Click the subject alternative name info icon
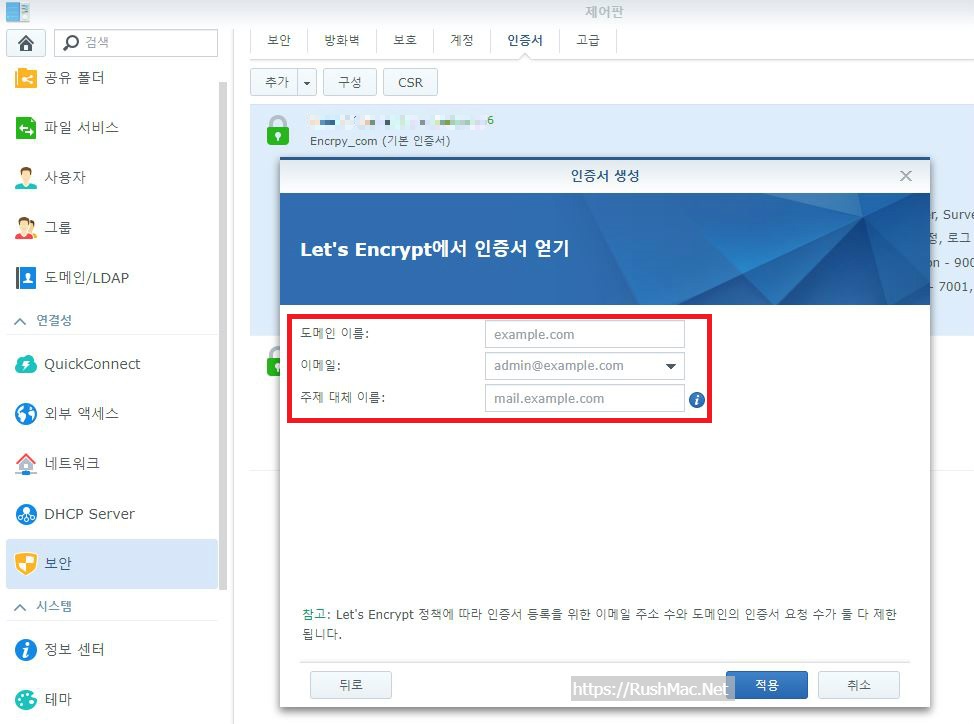Image resolution: width=974 pixels, height=724 pixels. point(696,400)
